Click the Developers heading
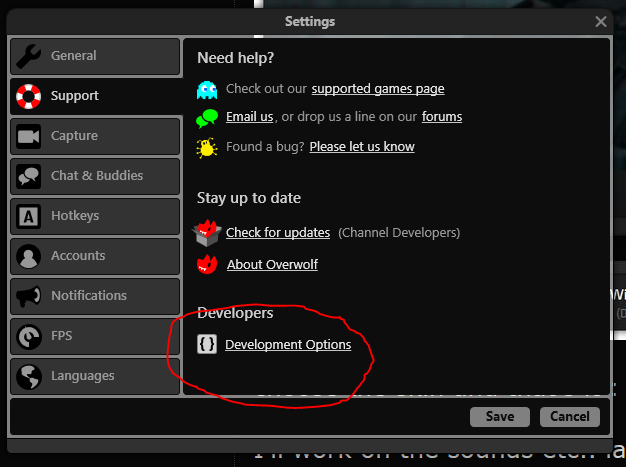This screenshot has width=626, height=467. [235, 313]
